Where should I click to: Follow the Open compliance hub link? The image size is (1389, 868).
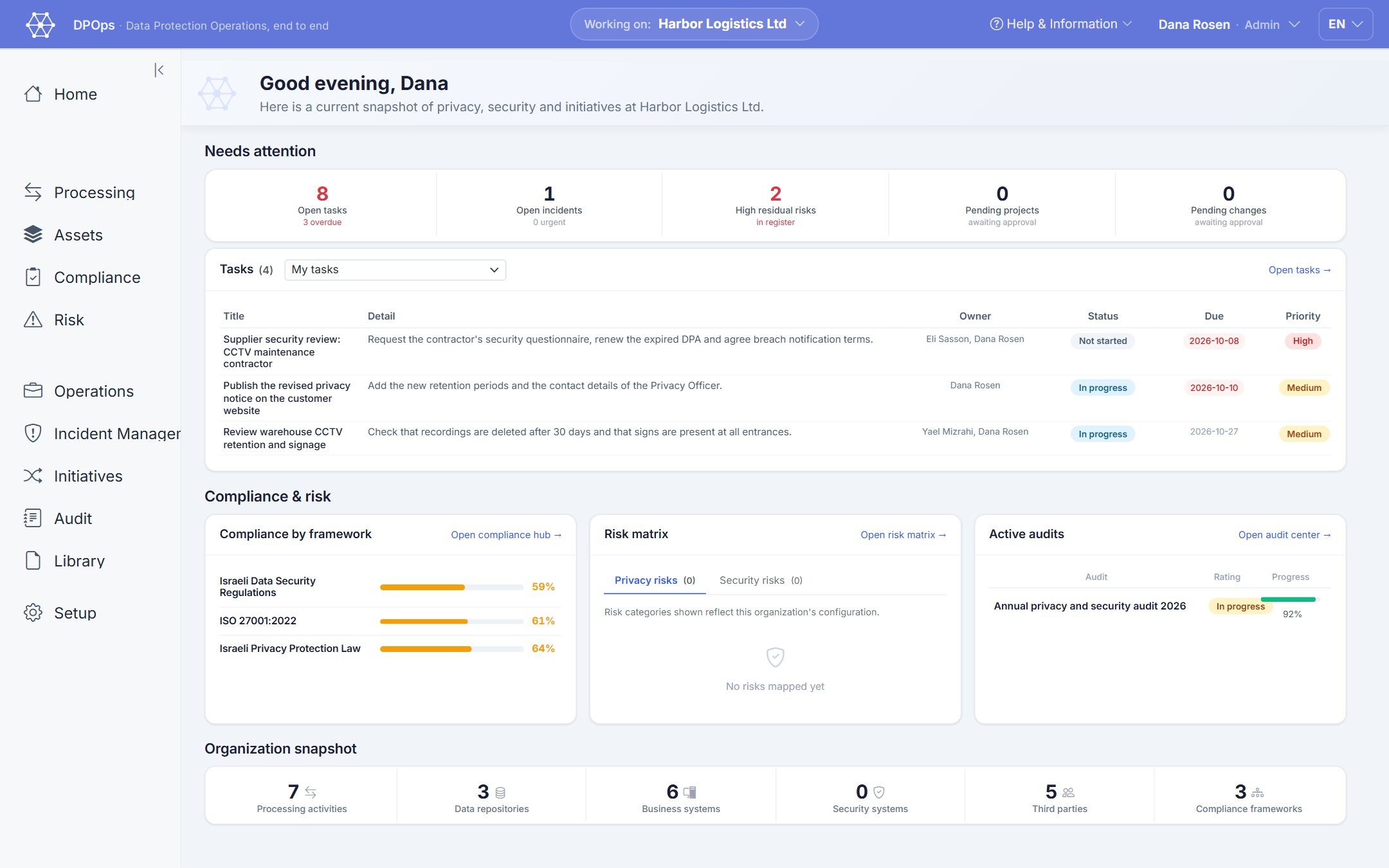coord(506,534)
